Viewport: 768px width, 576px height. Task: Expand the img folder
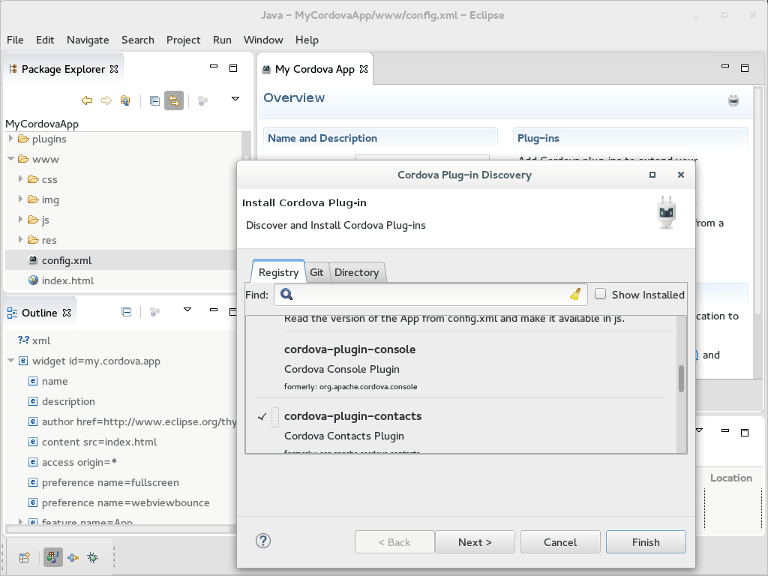click(x=21, y=199)
